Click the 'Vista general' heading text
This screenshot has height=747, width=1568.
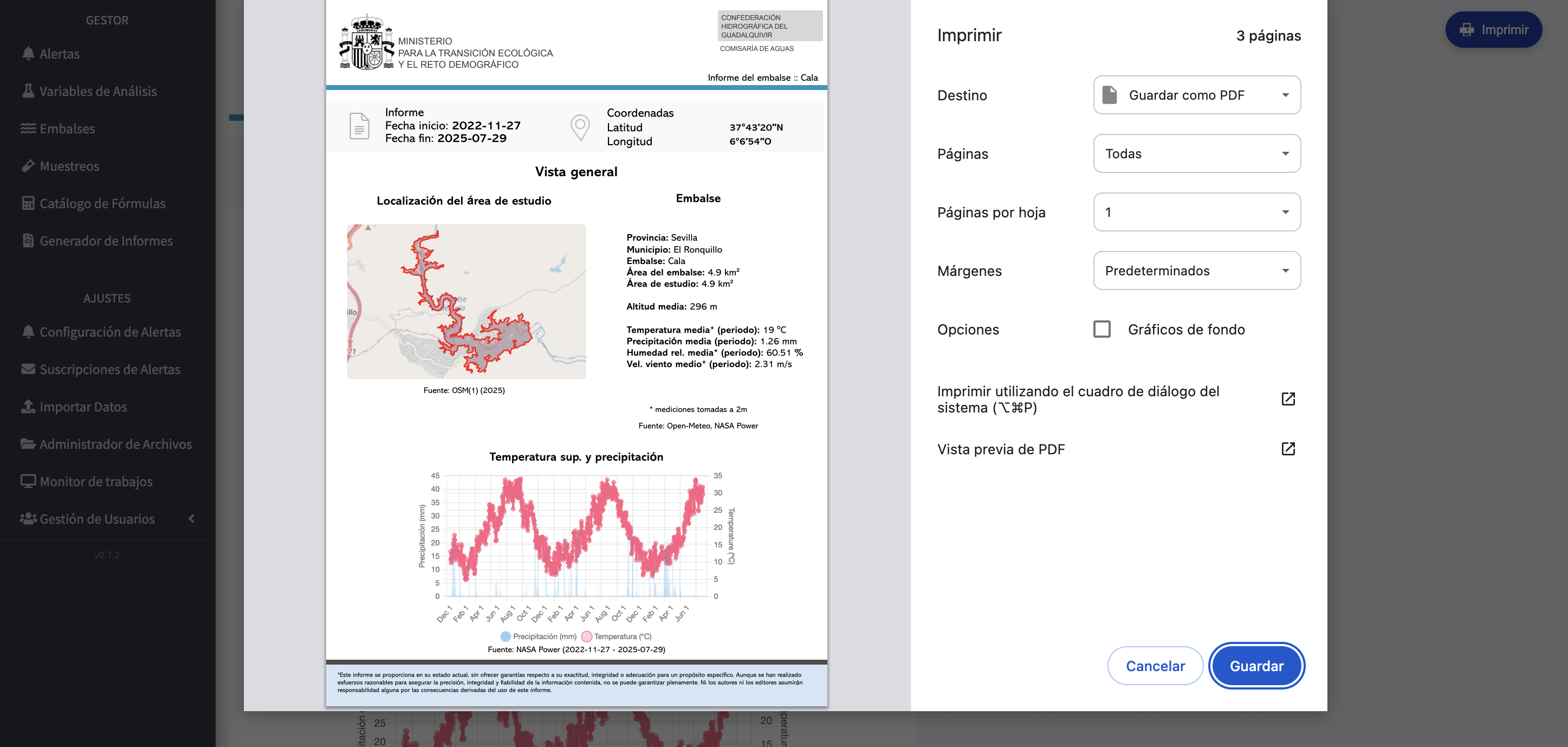pyautogui.click(x=576, y=172)
